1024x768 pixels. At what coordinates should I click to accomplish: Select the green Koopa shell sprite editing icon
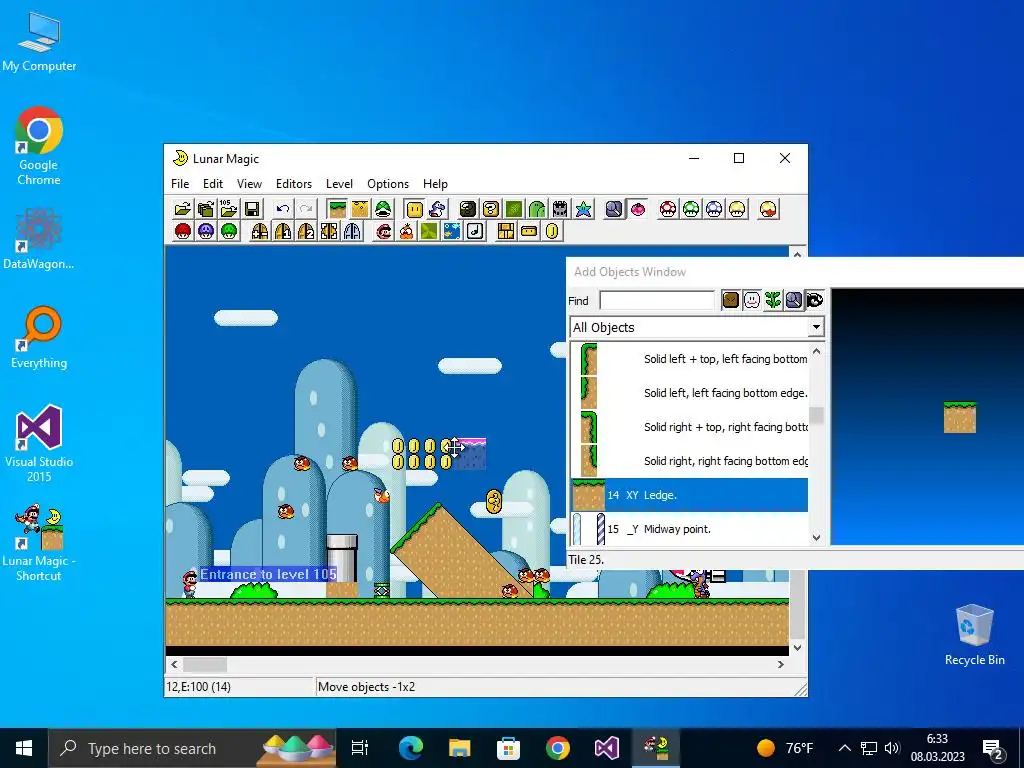click(383, 209)
